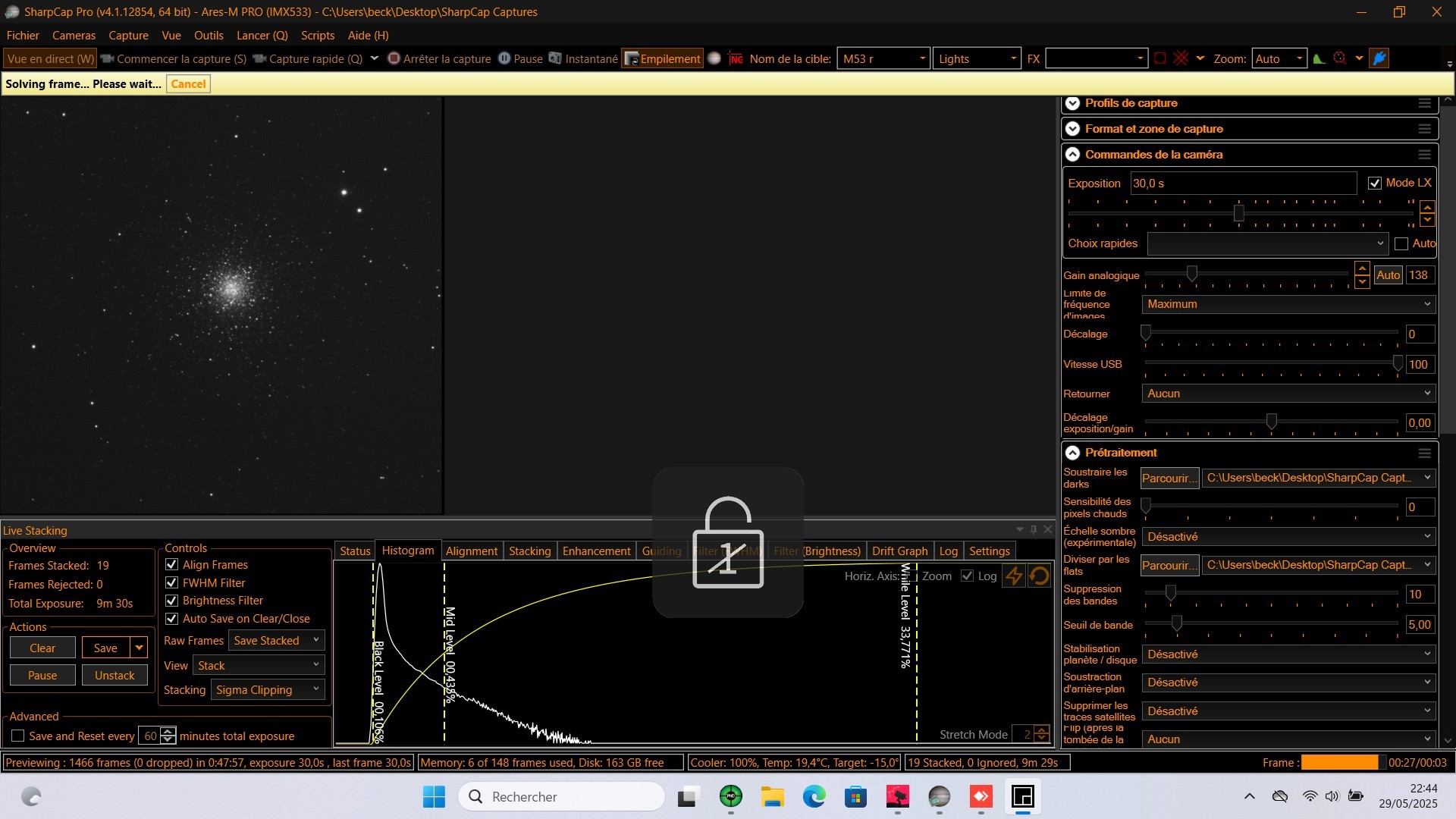Viewport: 1456px width, 819px height.
Task: Pin the Live Stacking panel
Action: click(x=1034, y=529)
